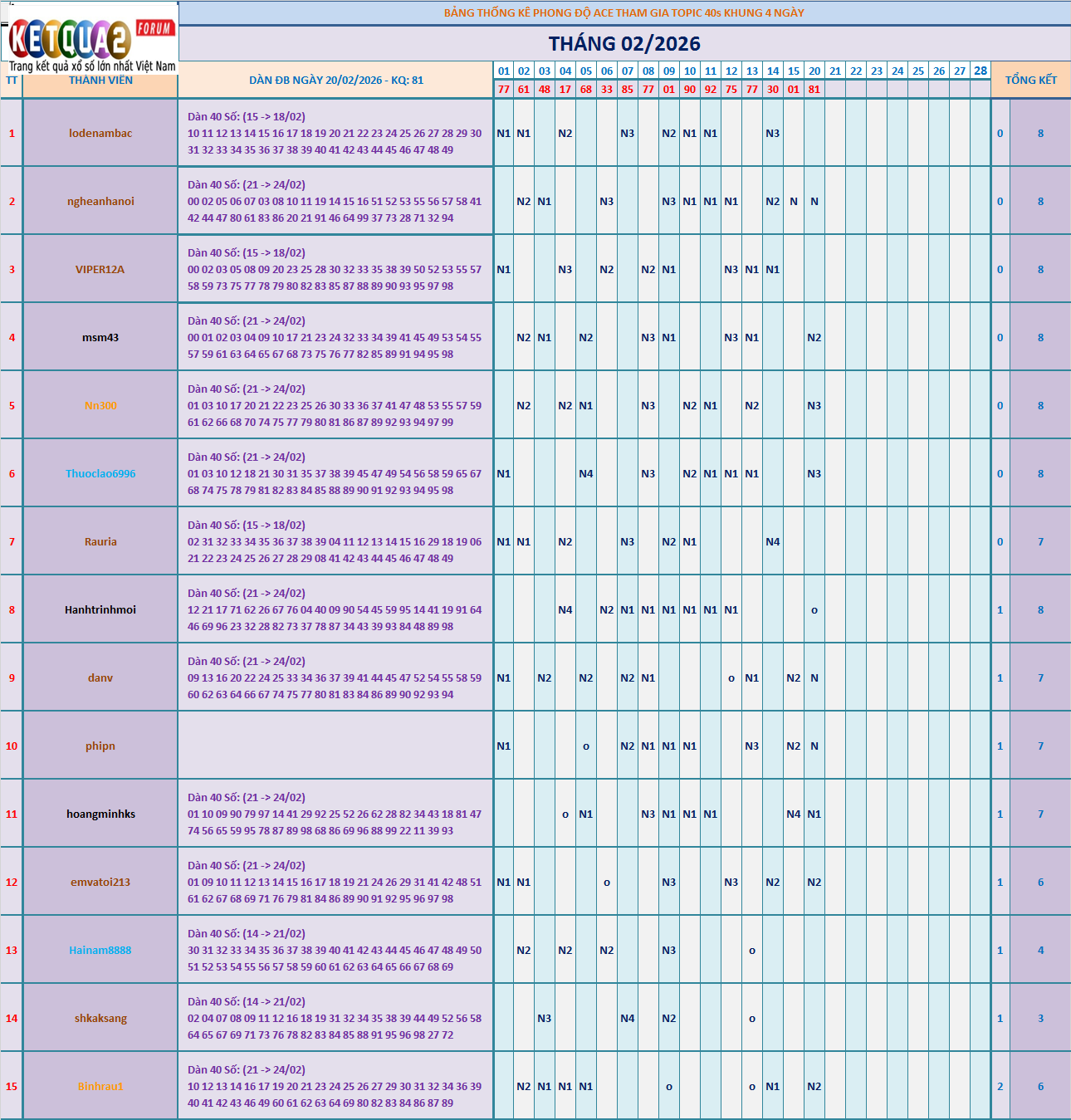Select the THÁNG 02/2026 title cell

(x=624, y=43)
